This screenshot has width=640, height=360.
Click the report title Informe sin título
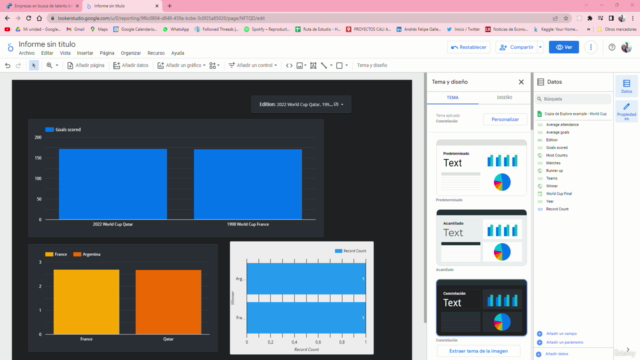click(47, 44)
